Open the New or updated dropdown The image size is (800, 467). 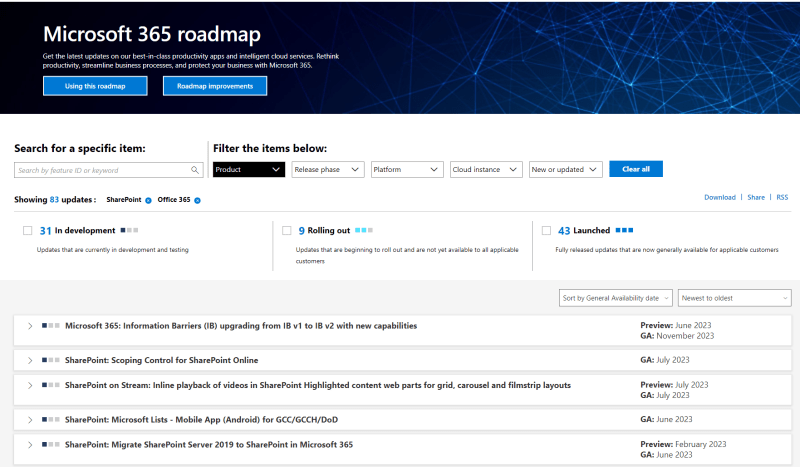[x=565, y=169]
